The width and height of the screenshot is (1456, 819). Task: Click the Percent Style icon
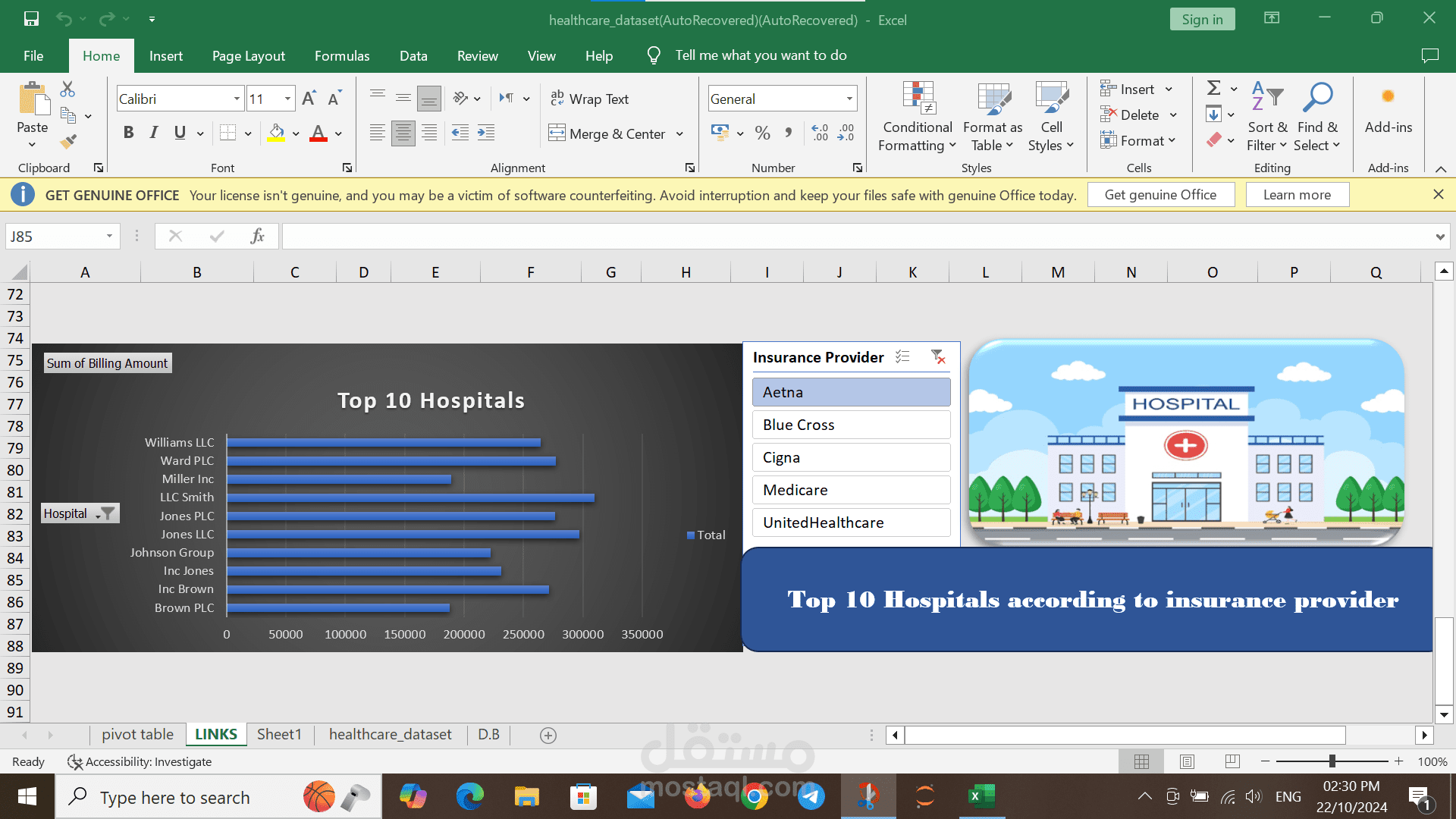(762, 133)
